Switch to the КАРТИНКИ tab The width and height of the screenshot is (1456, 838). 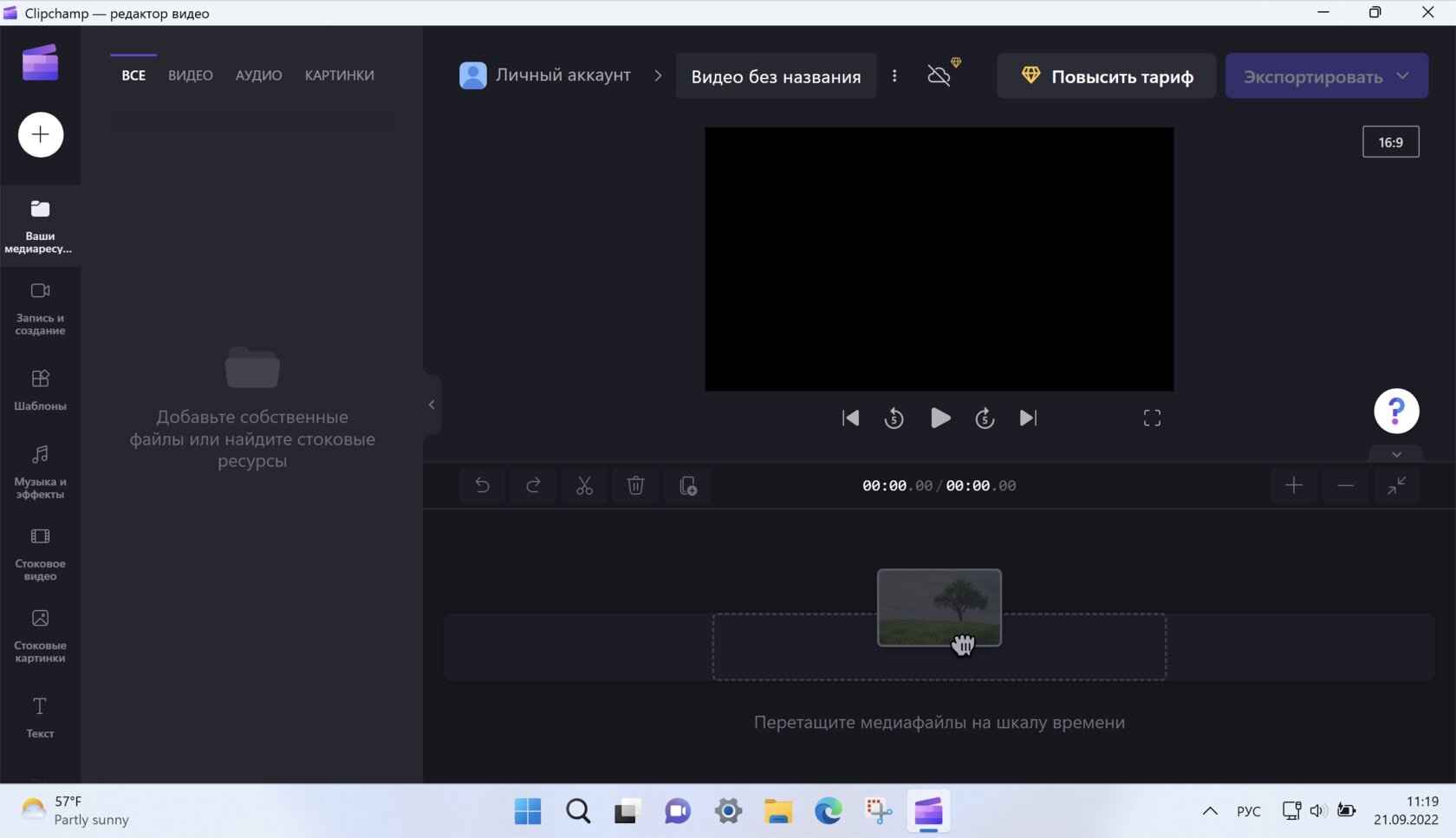[339, 75]
